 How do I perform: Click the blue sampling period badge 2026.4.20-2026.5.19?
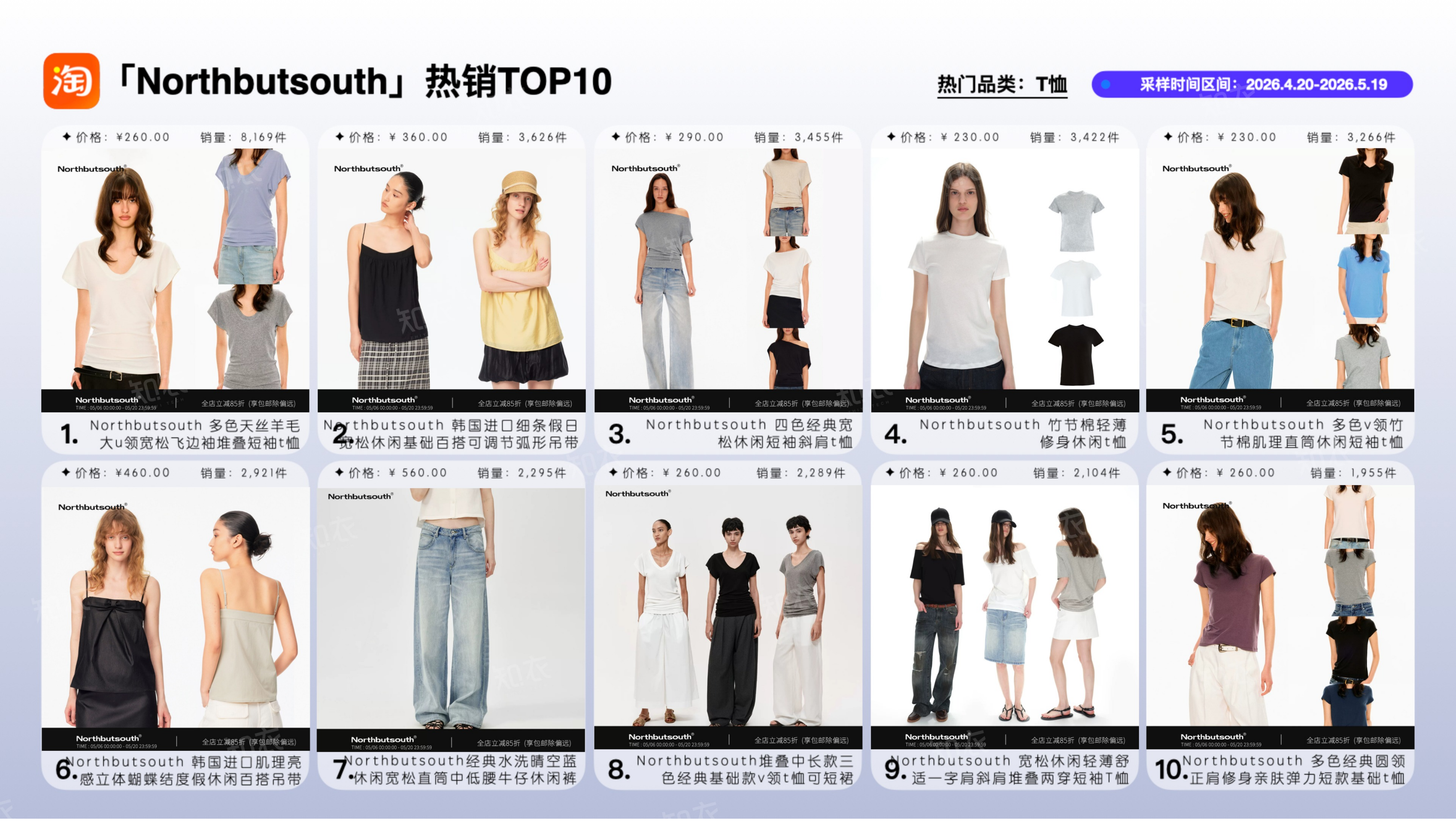coord(1252,85)
